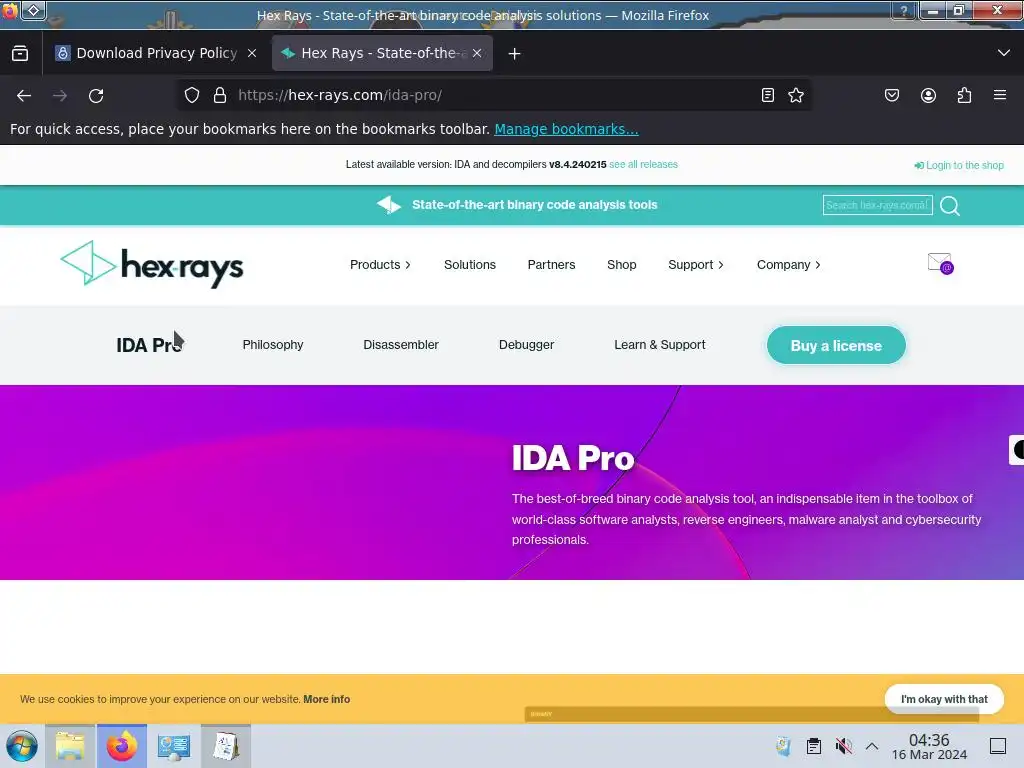Image resolution: width=1024 pixels, height=768 pixels.
Task: Close the Download Privacy Policy tab
Action: coord(252,54)
